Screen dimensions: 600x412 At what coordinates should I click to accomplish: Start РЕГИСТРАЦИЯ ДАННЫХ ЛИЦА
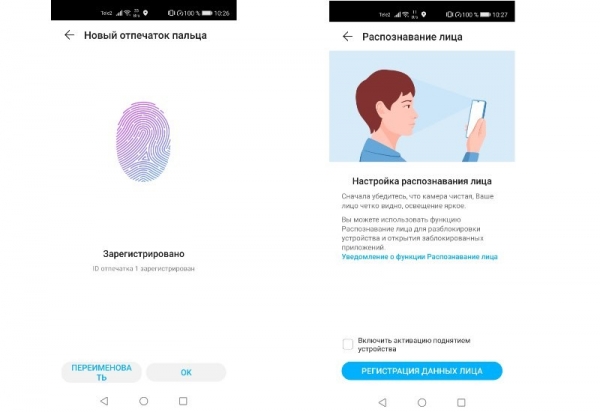point(422,371)
